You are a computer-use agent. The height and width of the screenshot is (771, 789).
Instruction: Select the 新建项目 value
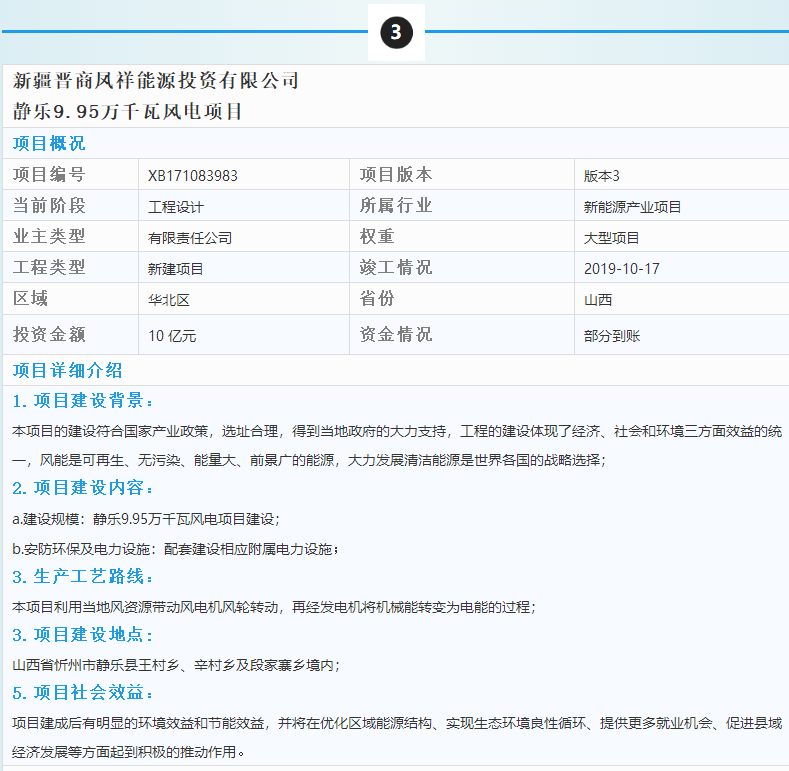click(175, 269)
